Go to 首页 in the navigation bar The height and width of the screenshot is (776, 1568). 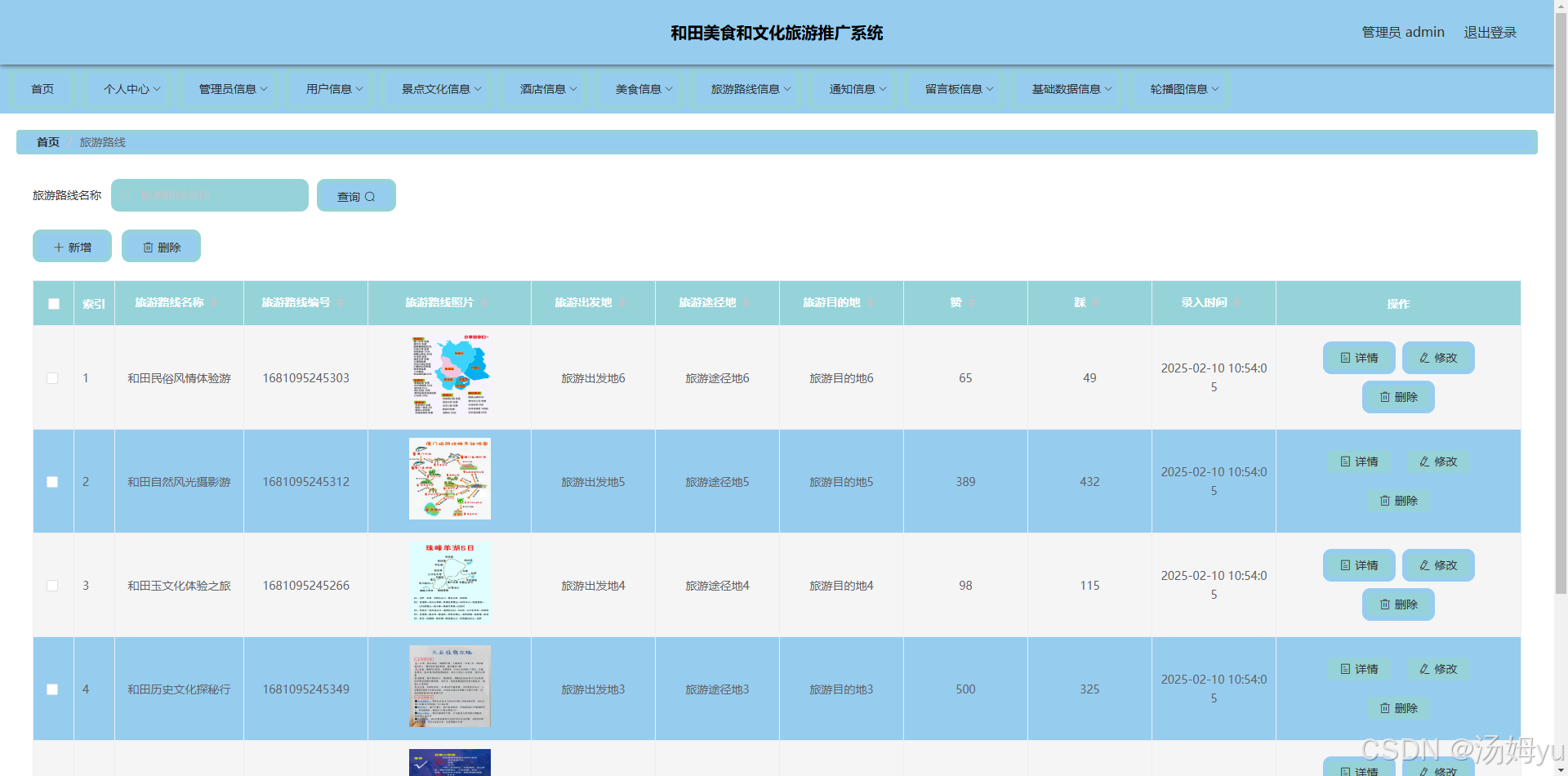(x=42, y=89)
